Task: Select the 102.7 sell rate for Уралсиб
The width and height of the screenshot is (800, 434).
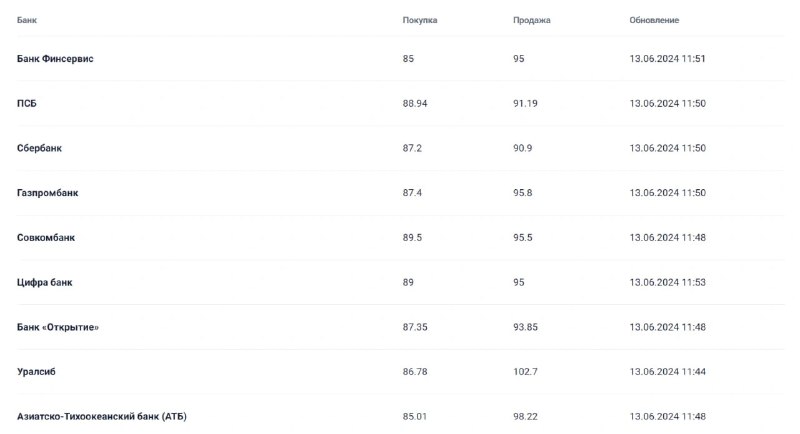Action: click(x=526, y=372)
